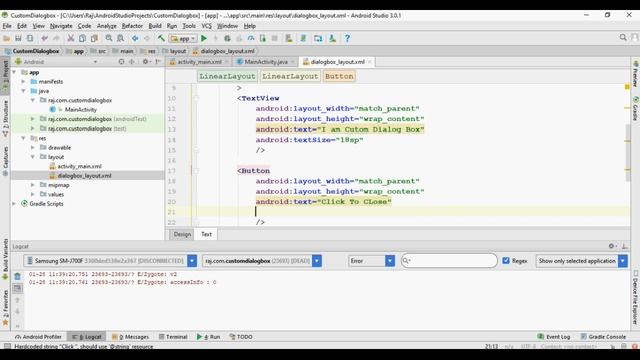Open the File menu
The width and height of the screenshot is (640, 360).
tap(7, 26)
